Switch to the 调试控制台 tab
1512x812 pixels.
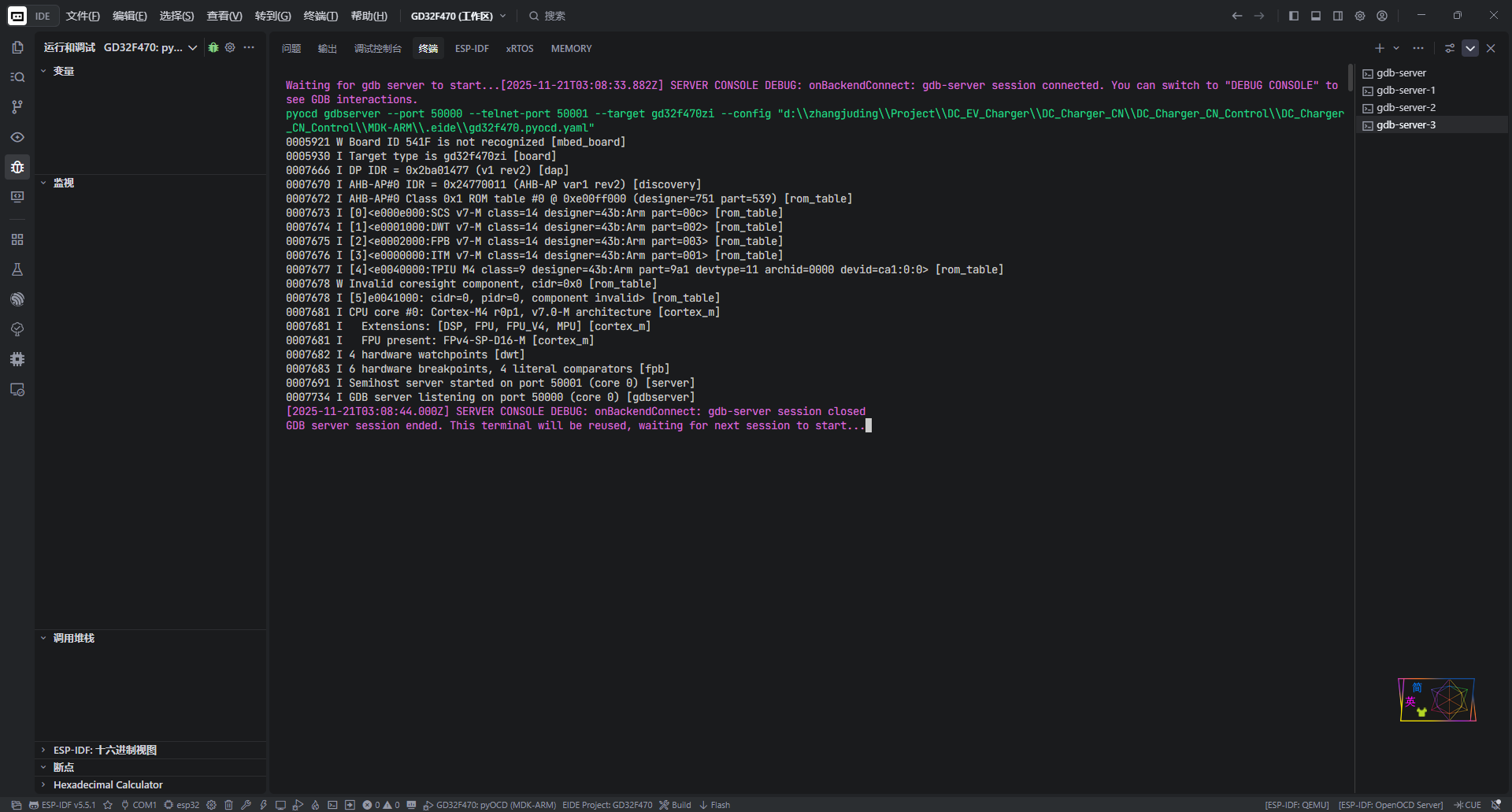pyautogui.click(x=377, y=49)
